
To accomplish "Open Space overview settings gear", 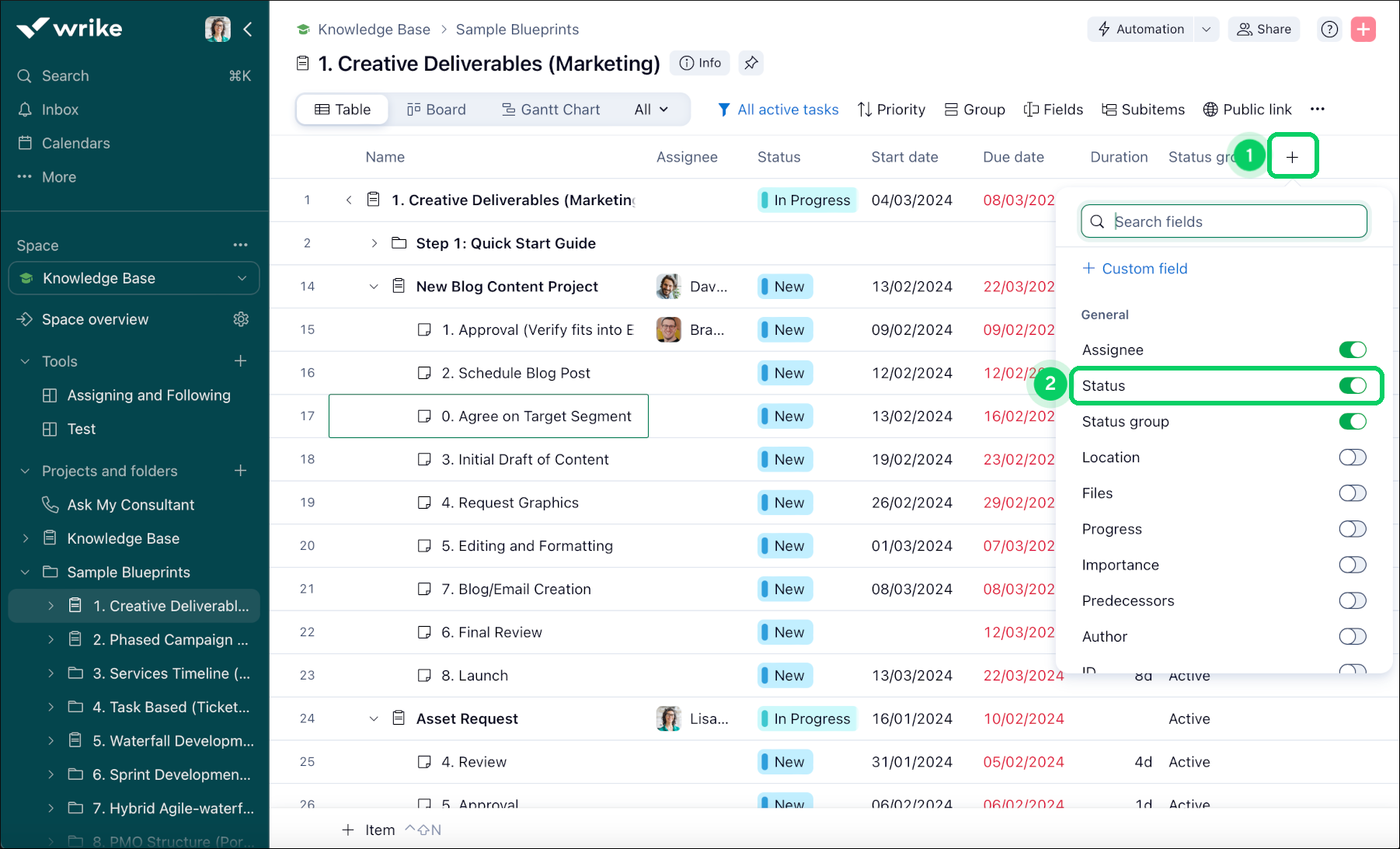I will [241, 319].
